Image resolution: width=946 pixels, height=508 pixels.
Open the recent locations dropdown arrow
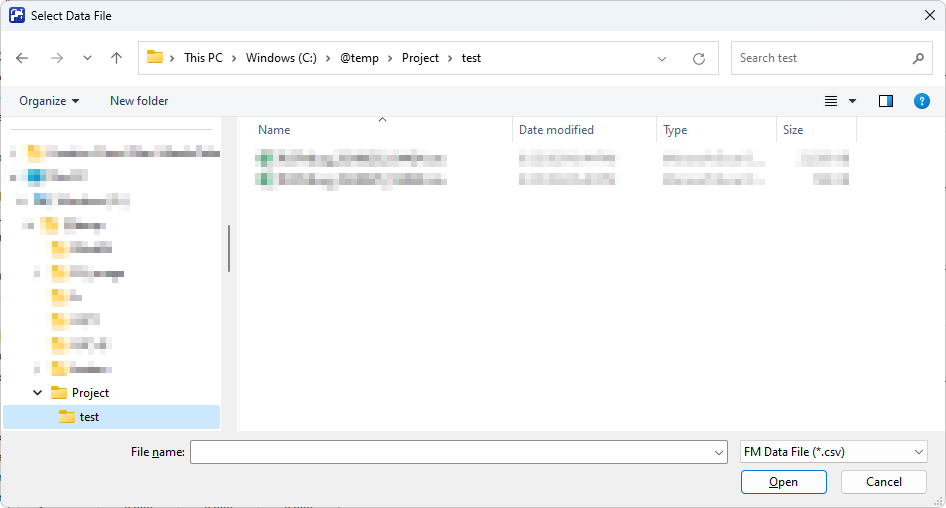87,58
